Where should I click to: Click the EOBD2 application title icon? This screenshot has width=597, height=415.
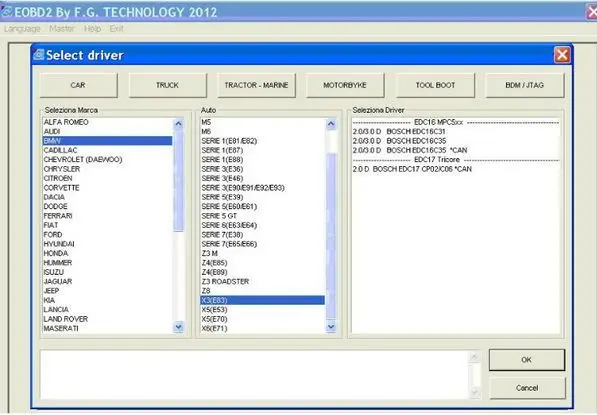click(6, 12)
